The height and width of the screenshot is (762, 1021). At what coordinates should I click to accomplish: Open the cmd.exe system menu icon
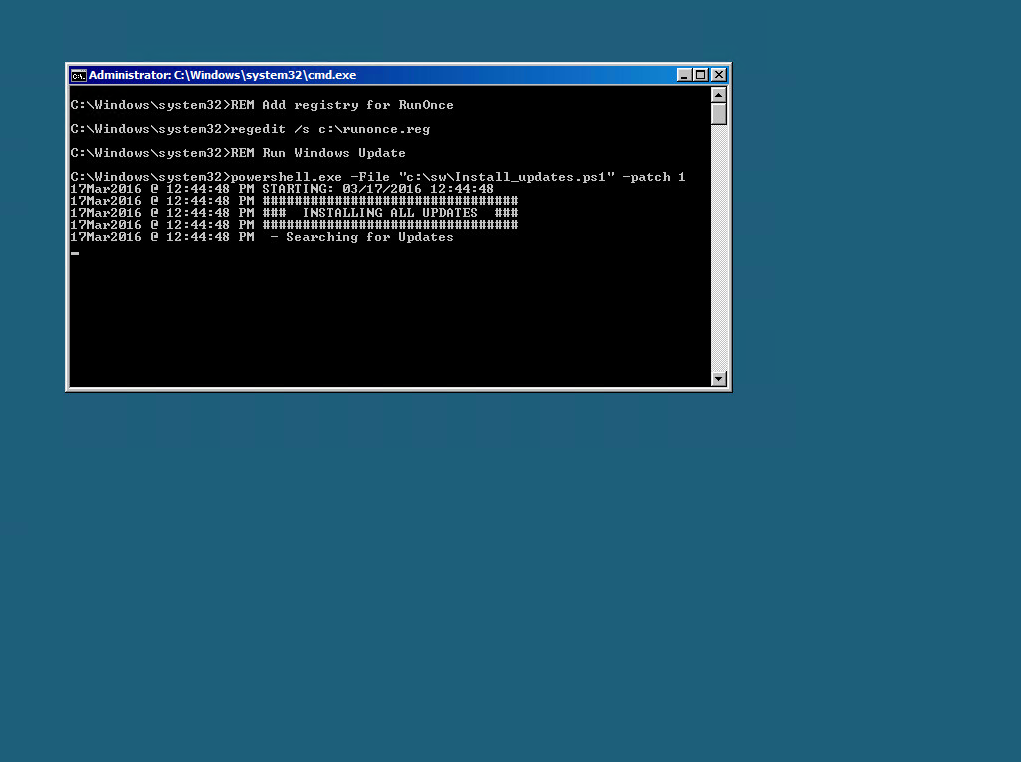click(78, 76)
